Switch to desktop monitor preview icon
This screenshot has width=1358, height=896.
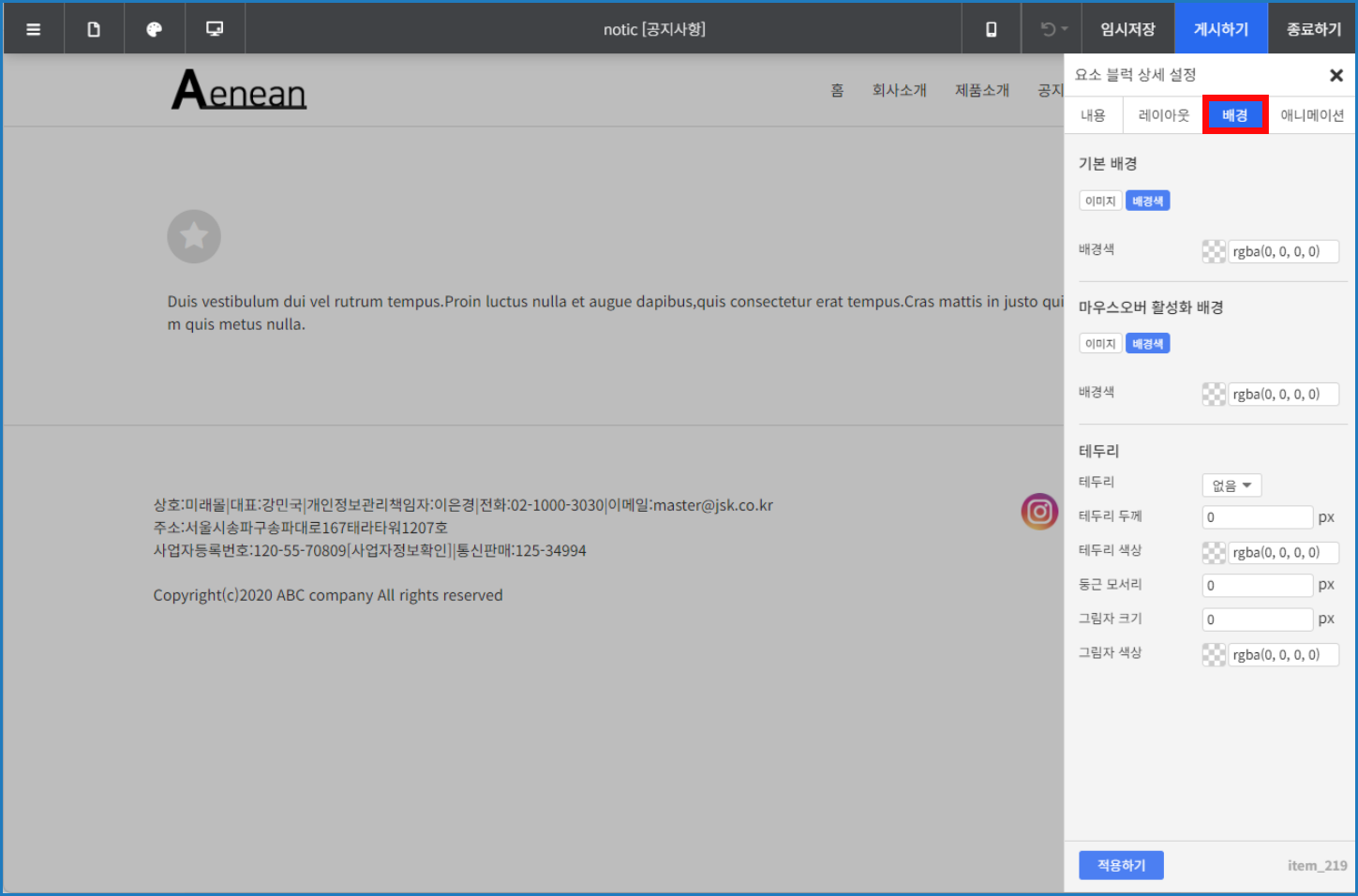tap(215, 29)
